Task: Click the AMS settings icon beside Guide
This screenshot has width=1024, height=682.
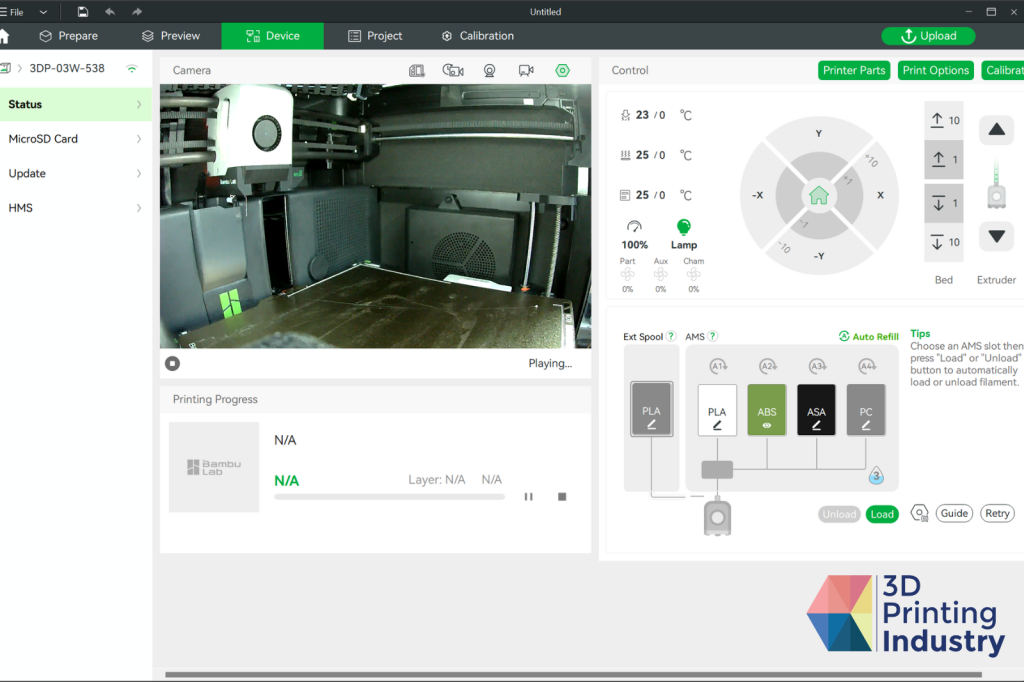Action: [919, 513]
